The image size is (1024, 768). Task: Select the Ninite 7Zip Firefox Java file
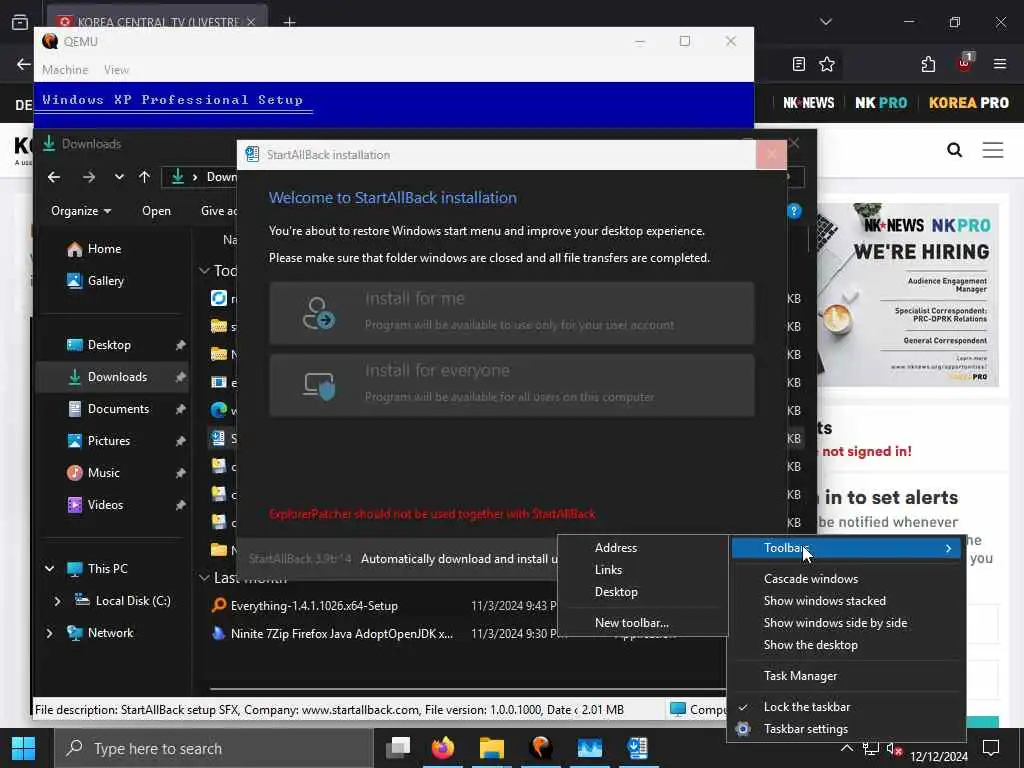point(342,634)
